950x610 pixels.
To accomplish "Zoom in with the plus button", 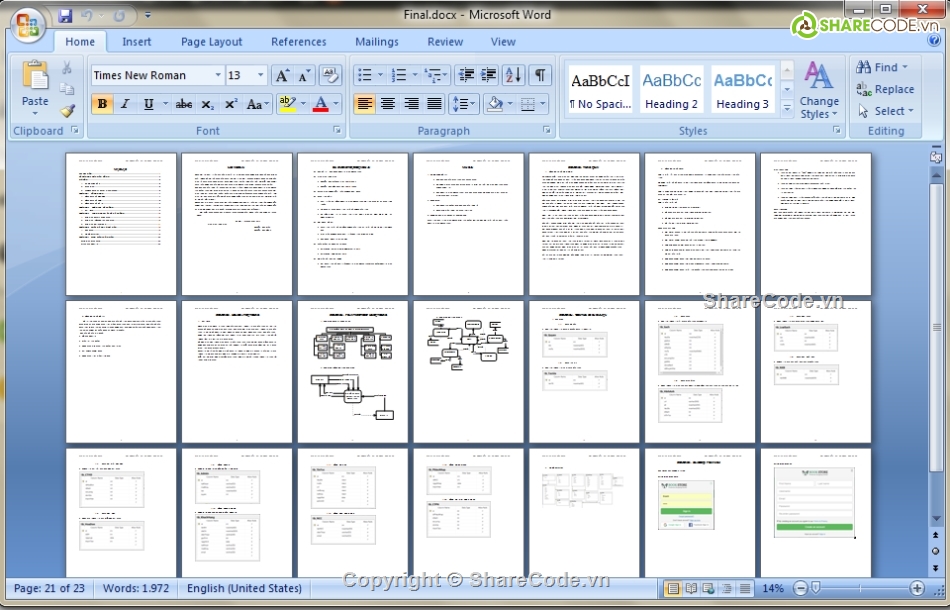I will click(917, 588).
